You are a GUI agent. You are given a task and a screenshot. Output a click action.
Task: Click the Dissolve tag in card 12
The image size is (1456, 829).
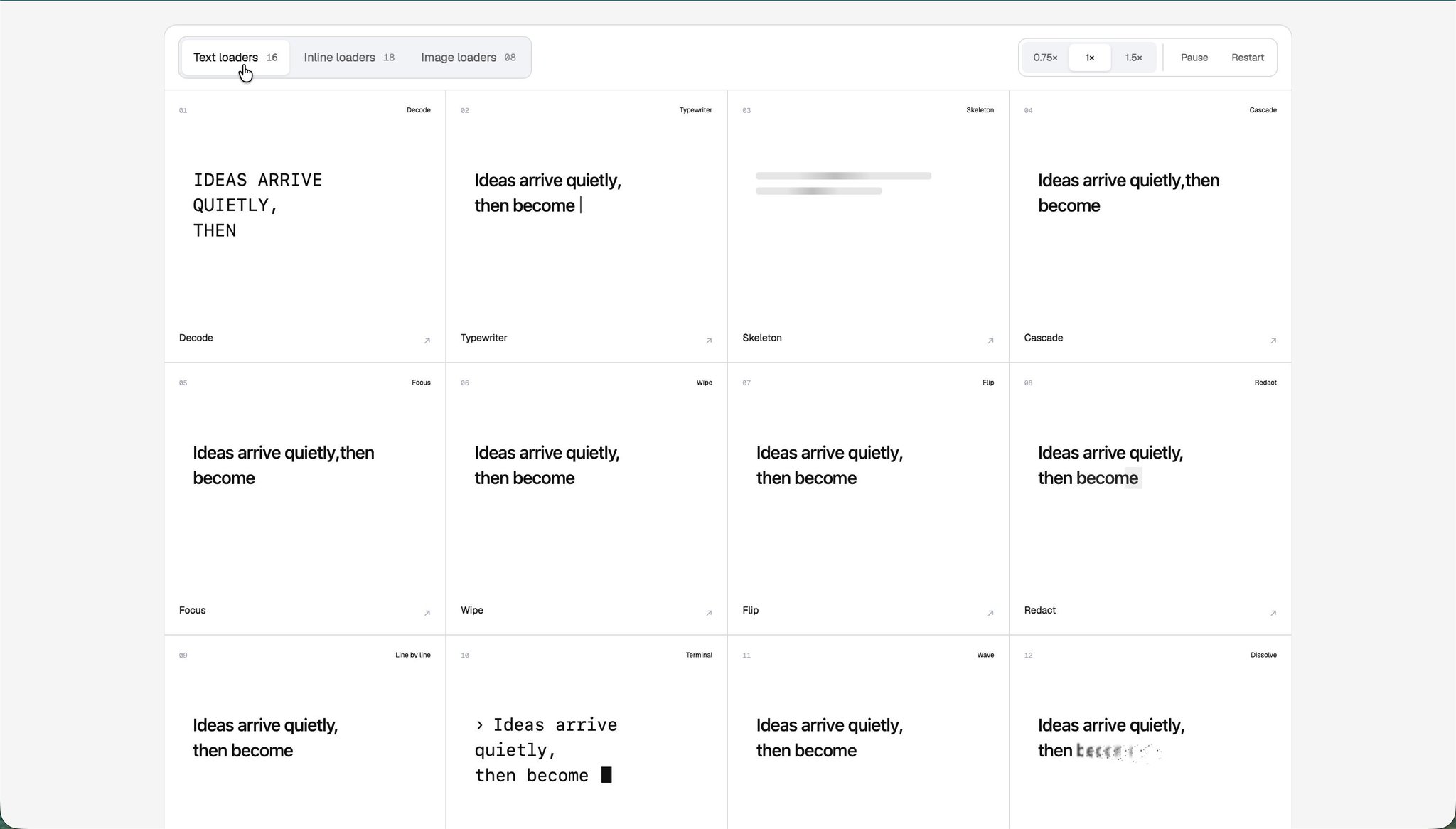tap(1263, 655)
